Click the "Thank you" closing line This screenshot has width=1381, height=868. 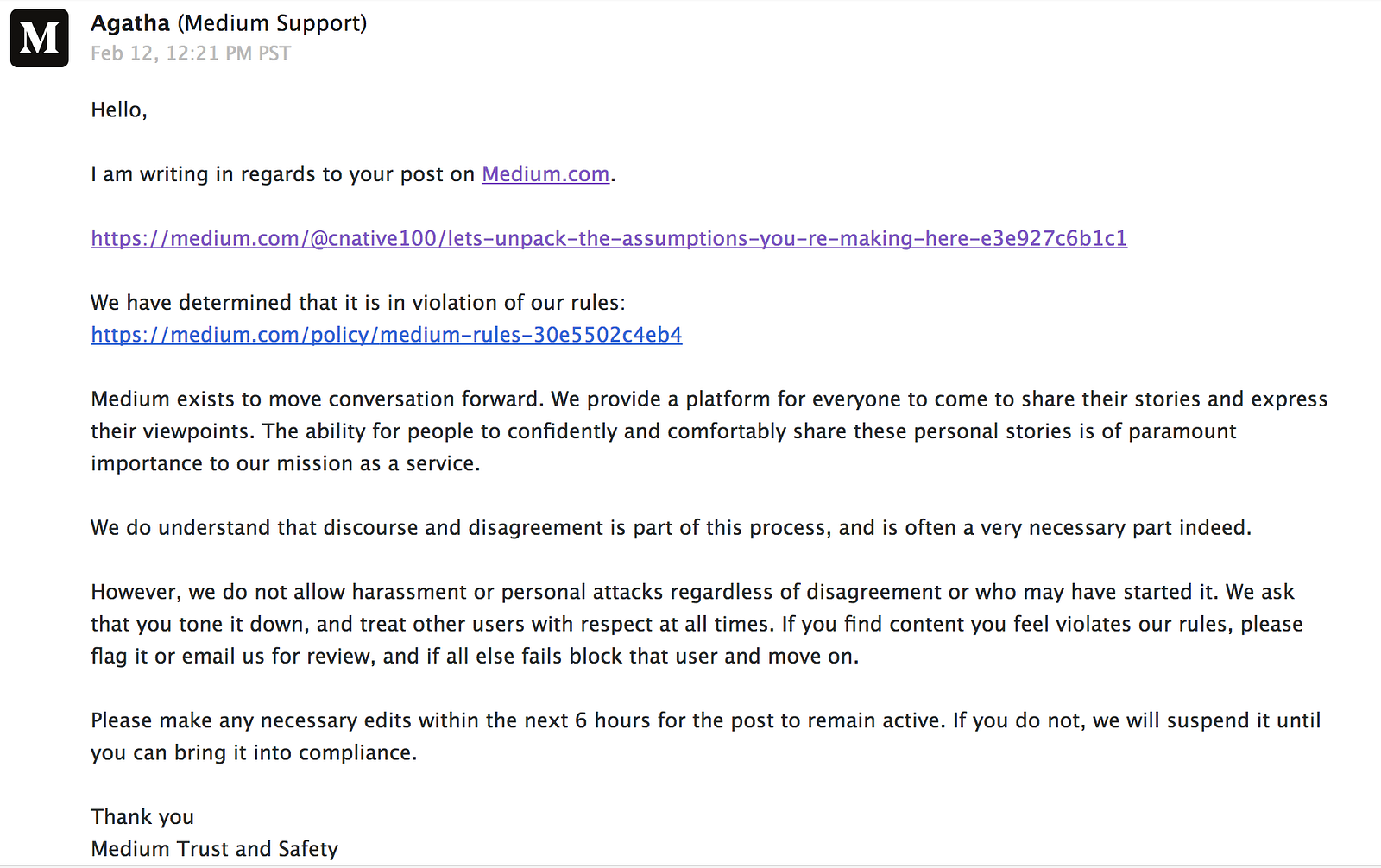pos(142,817)
